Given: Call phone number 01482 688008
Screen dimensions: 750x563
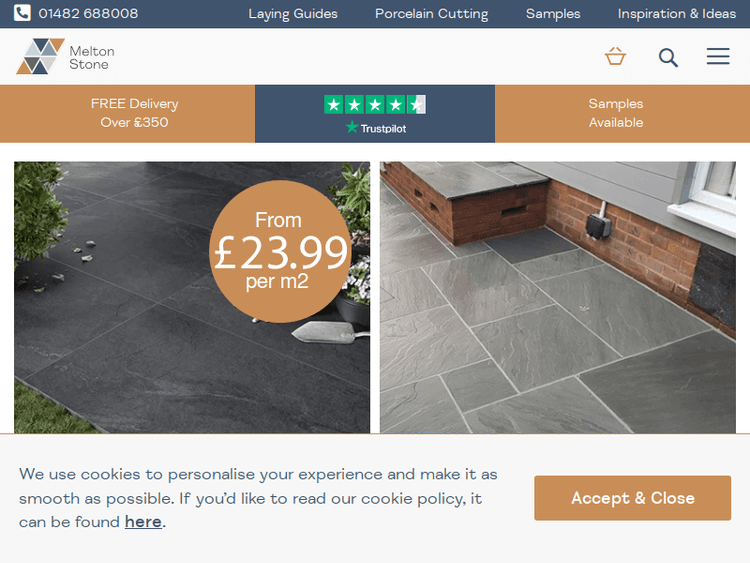Looking at the screenshot, I should [x=88, y=13].
